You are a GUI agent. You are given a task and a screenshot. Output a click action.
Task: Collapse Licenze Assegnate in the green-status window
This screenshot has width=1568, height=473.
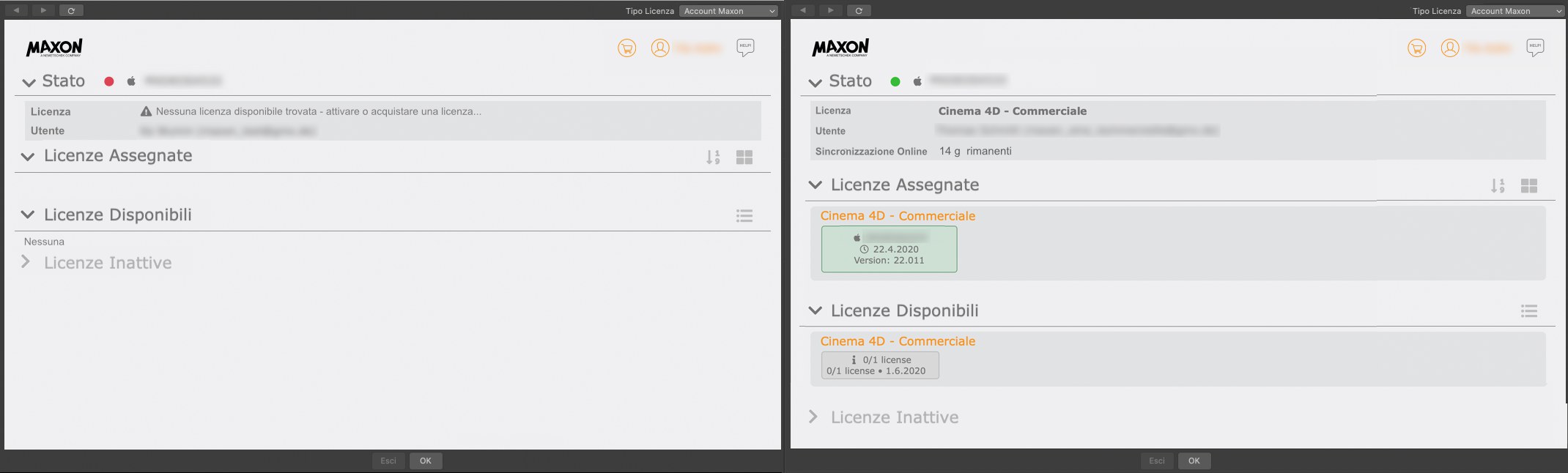point(815,185)
